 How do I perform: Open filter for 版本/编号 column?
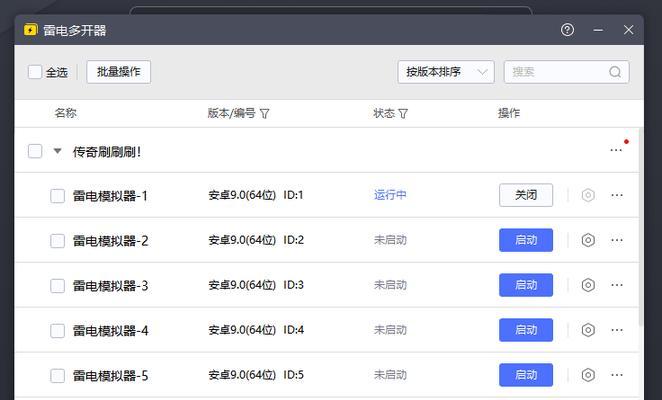pos(264,114)
